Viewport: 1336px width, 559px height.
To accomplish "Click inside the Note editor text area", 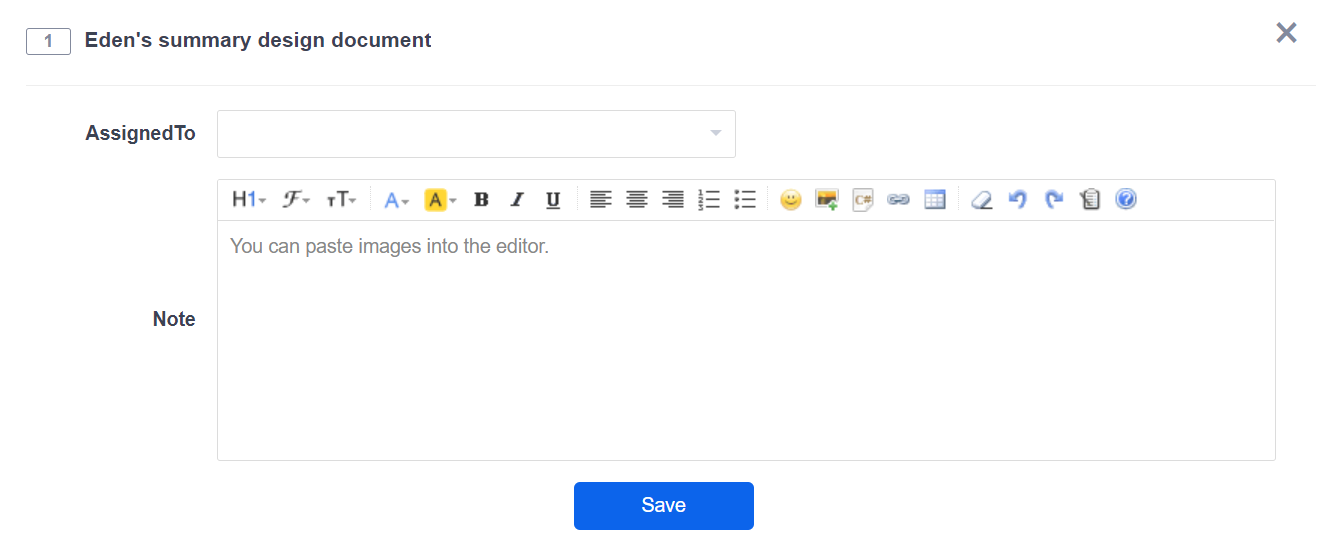I will click(x=745, y=340).
